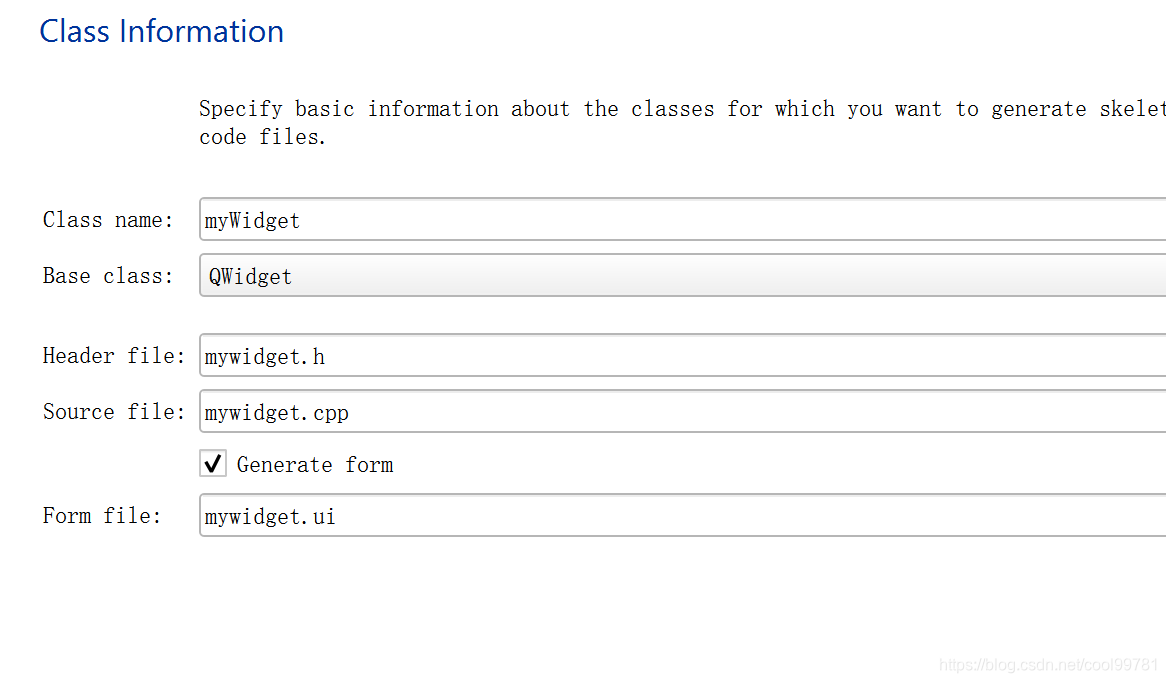The width and height of the screenshot is (1166, 683).
Task: Click the Generate form label text
Action: (x=315, y=465)
